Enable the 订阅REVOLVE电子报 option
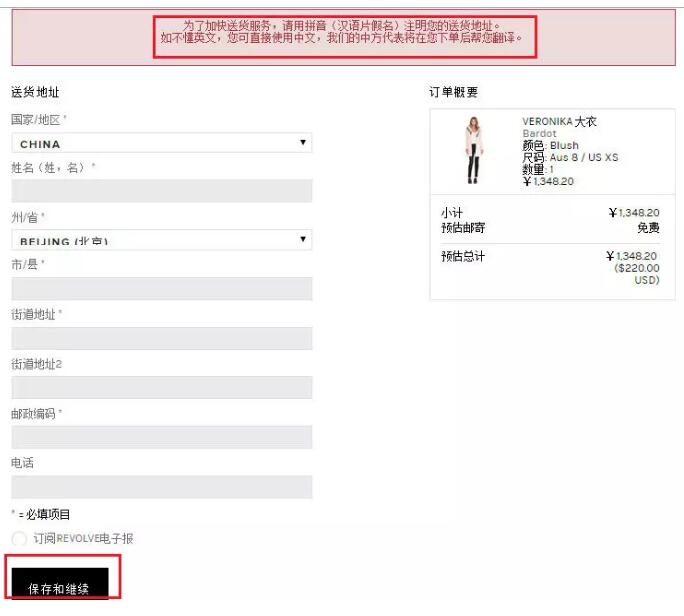684x616 pixels. pyautogui.click(x=19, y=538)
